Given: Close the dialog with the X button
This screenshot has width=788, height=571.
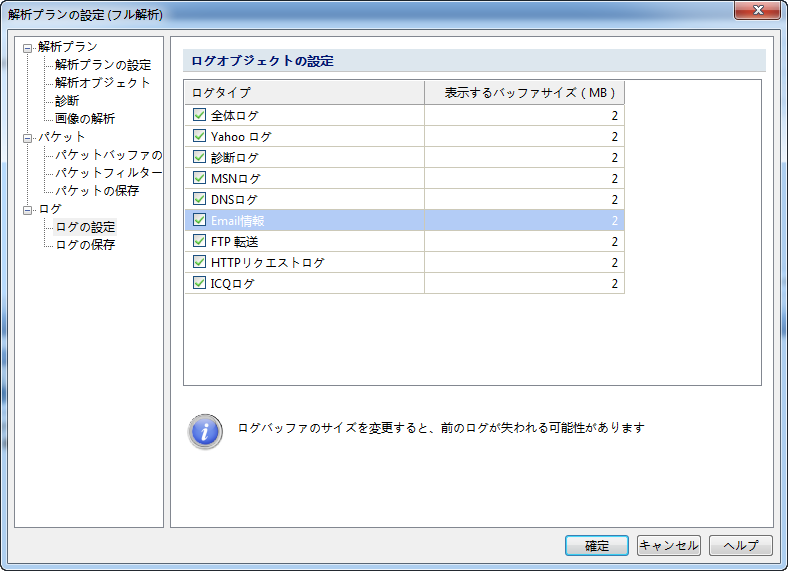Looking at the screenshot, I should point(757,14).
